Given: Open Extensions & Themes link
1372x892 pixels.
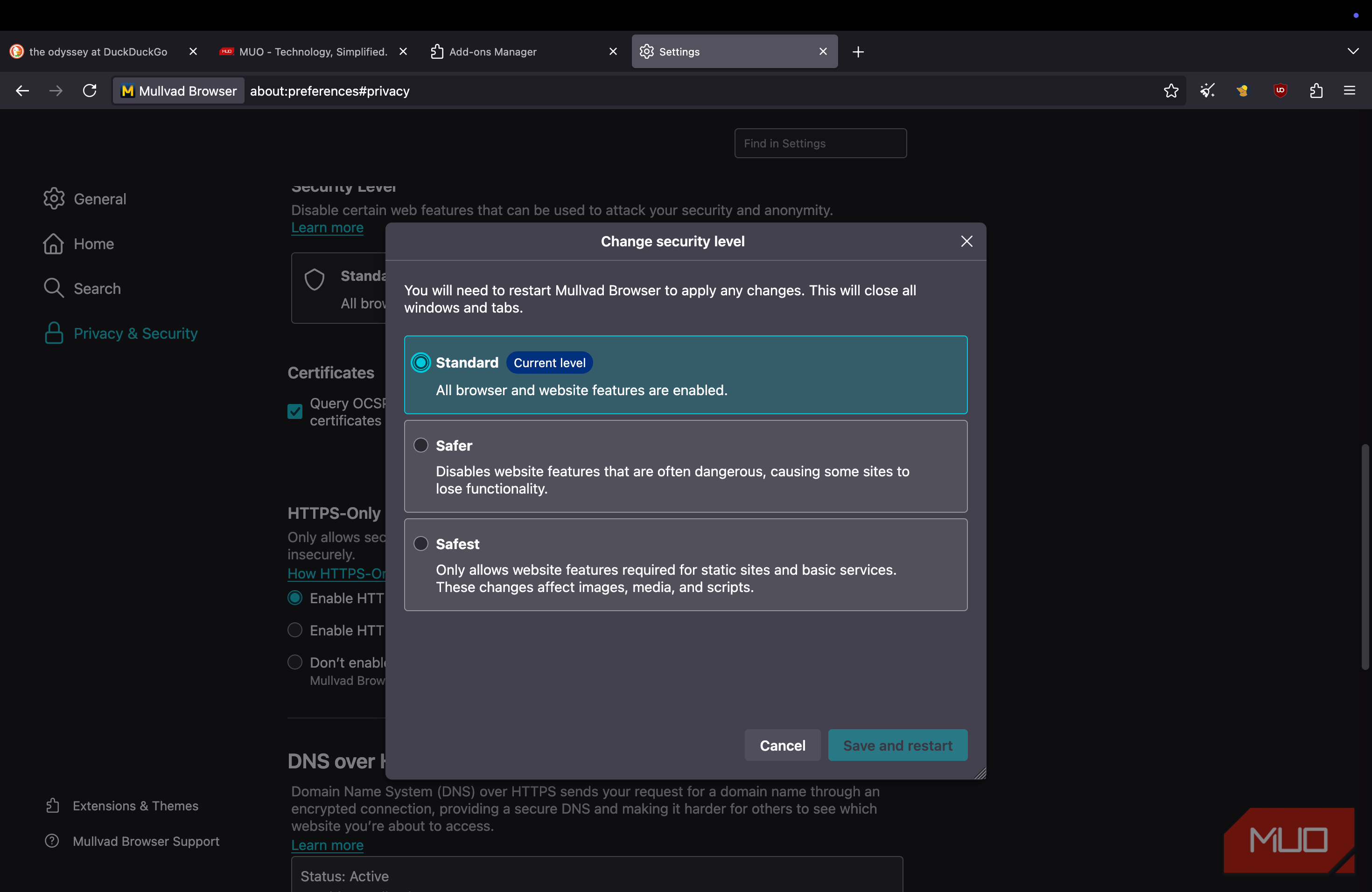Looking at the screenshot, I should 135,806.
